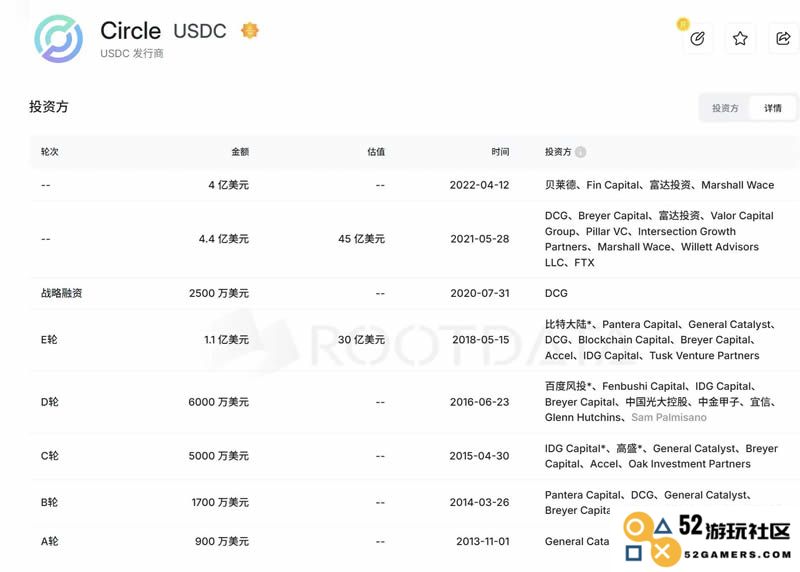Click the USDC token label
The height and width of the screenshot is (572, 800).
pyautogui.click(x=199, y=31)
